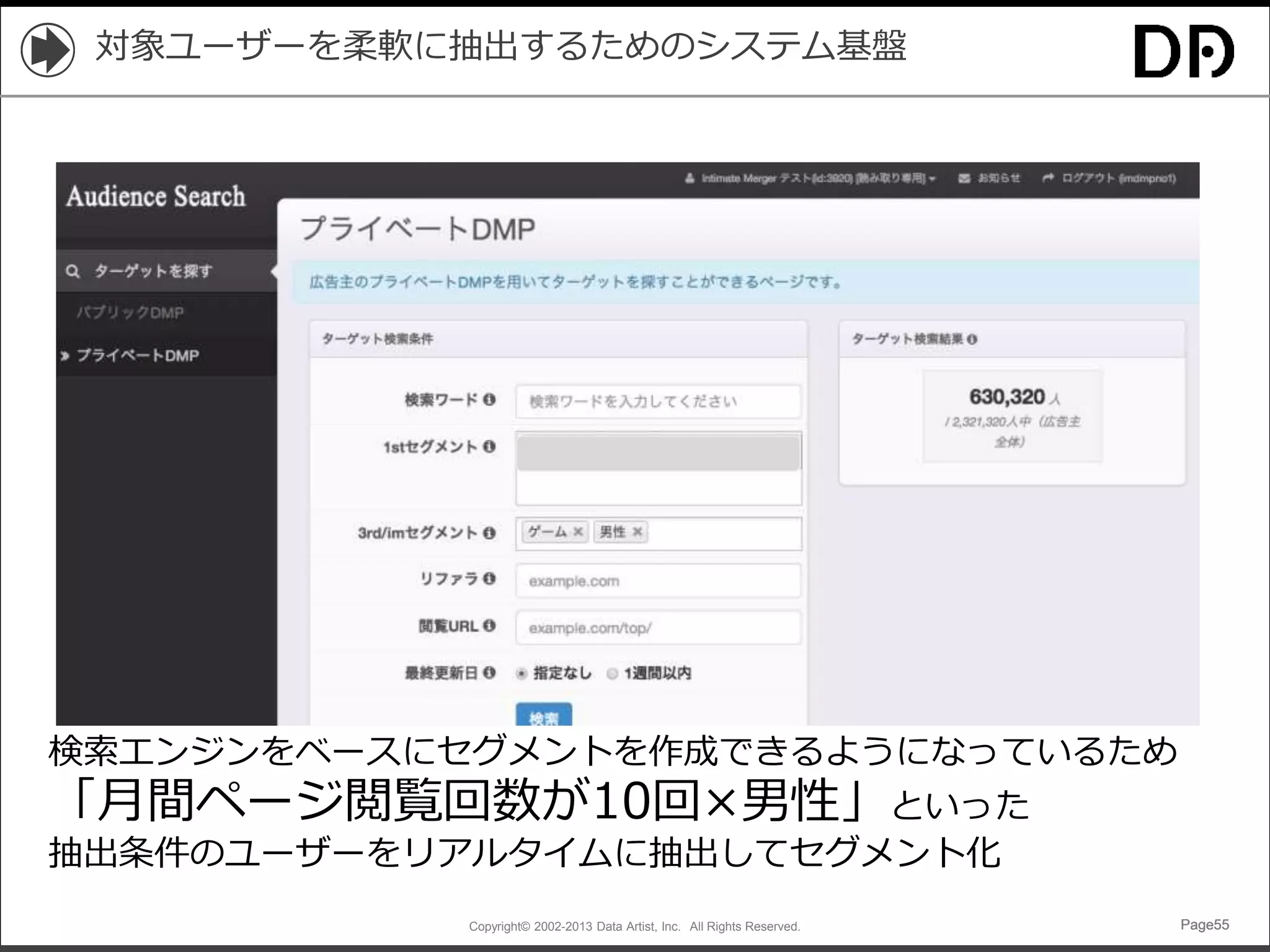Viewport: 1270px width, 952px height.
Task: Click the envelope icon beside お知らせ
Action: click(x=964, y=178)
